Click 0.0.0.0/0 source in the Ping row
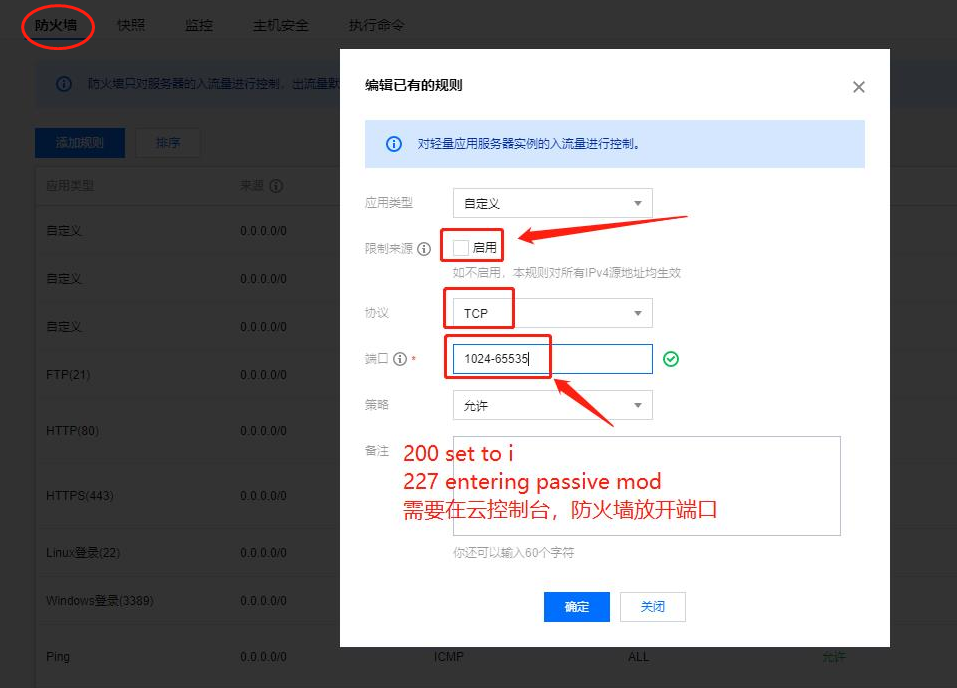 click(x=264, y=657)
